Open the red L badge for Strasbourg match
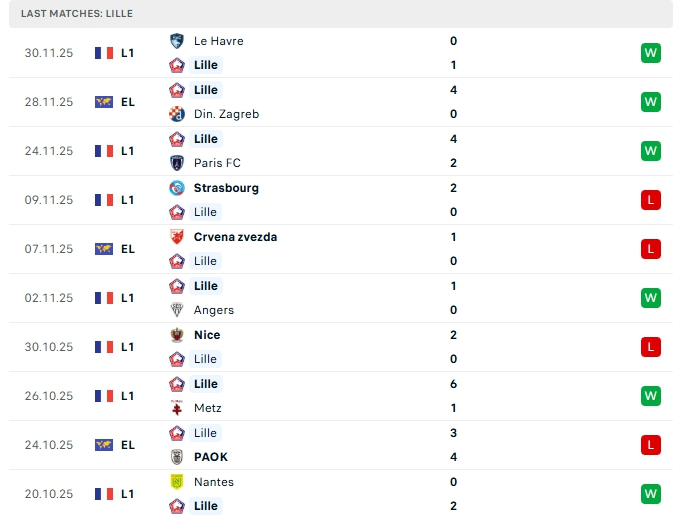This screenshot has width=682, height=518. [651, 200]
